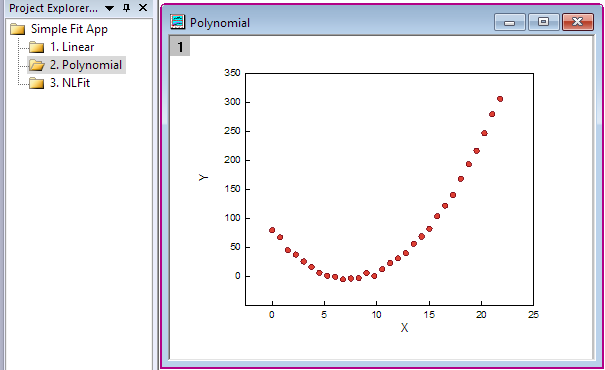Close the Polynomial graph window
The height and width of the screenshot is (370, 605).
pyautogui.click(x=578, y=22)
